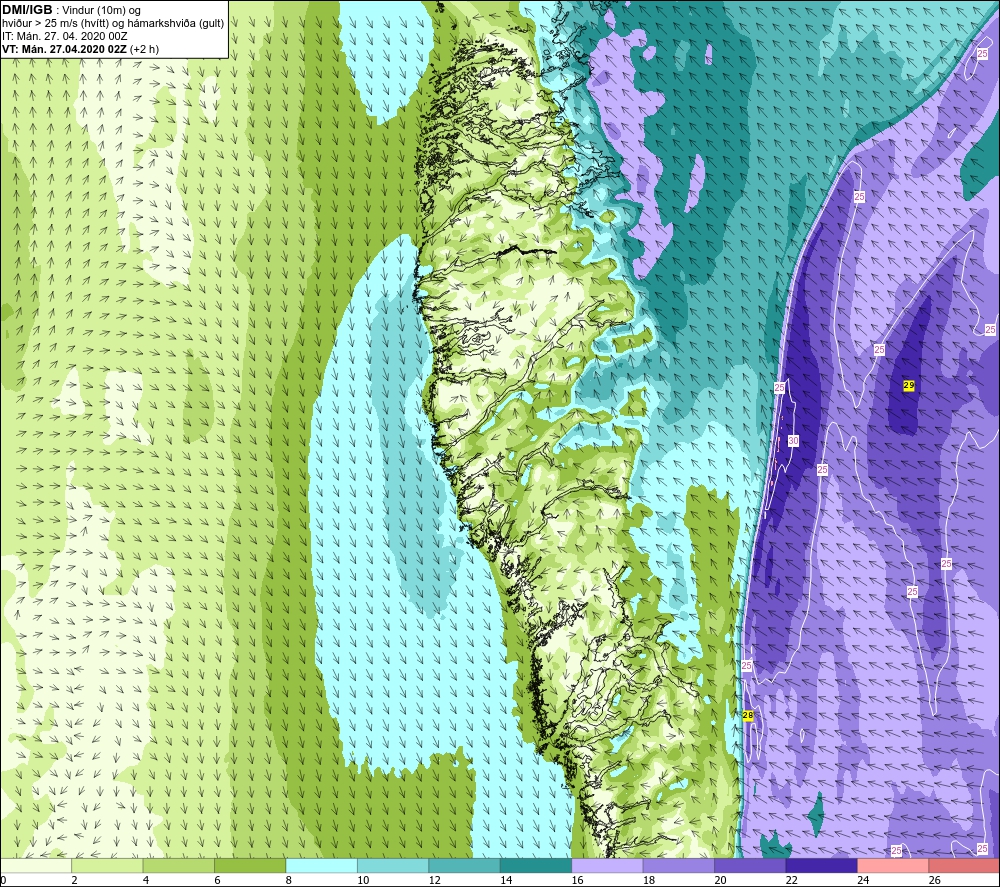Click the legend scale value '2'
This screenshot has height=887, width=1000.
(75, 880)
